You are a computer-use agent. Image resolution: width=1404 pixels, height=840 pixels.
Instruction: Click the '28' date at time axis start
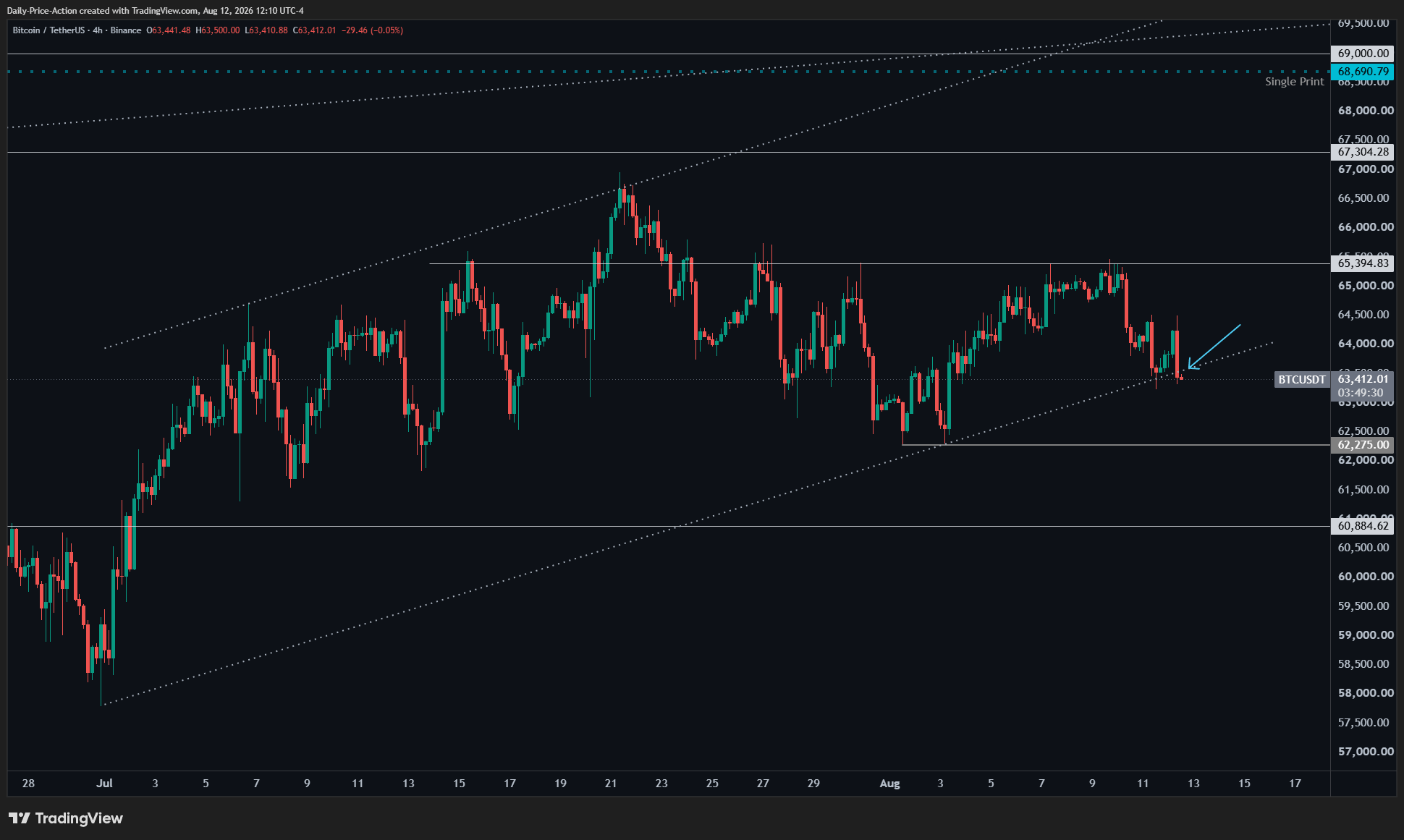click(x=28, y=784)
